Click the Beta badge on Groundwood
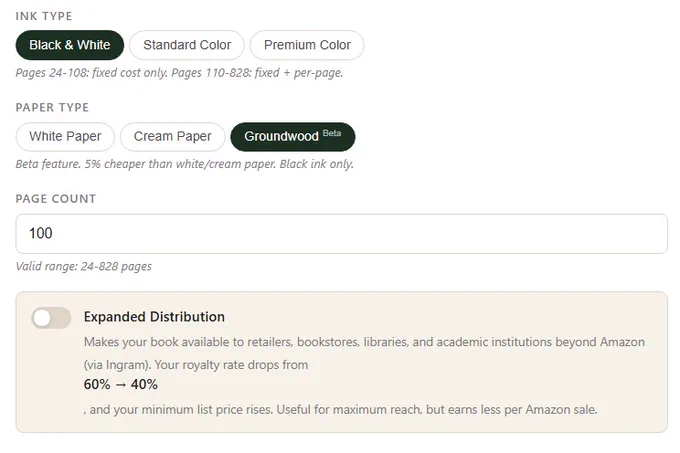Screen dimensions: 680x453 pyautogui.click(x=332, y=133)
